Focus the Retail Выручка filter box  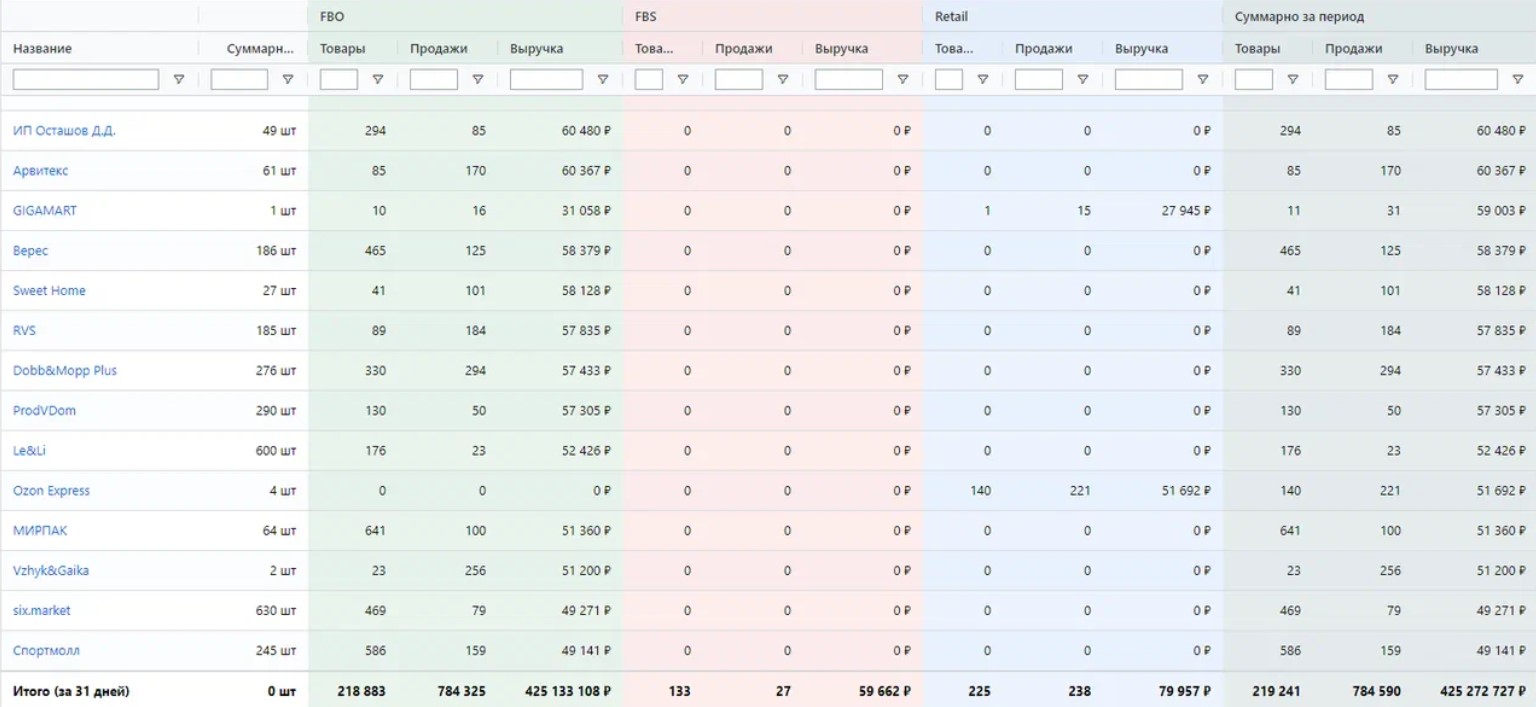click(x=1149, y=80)
